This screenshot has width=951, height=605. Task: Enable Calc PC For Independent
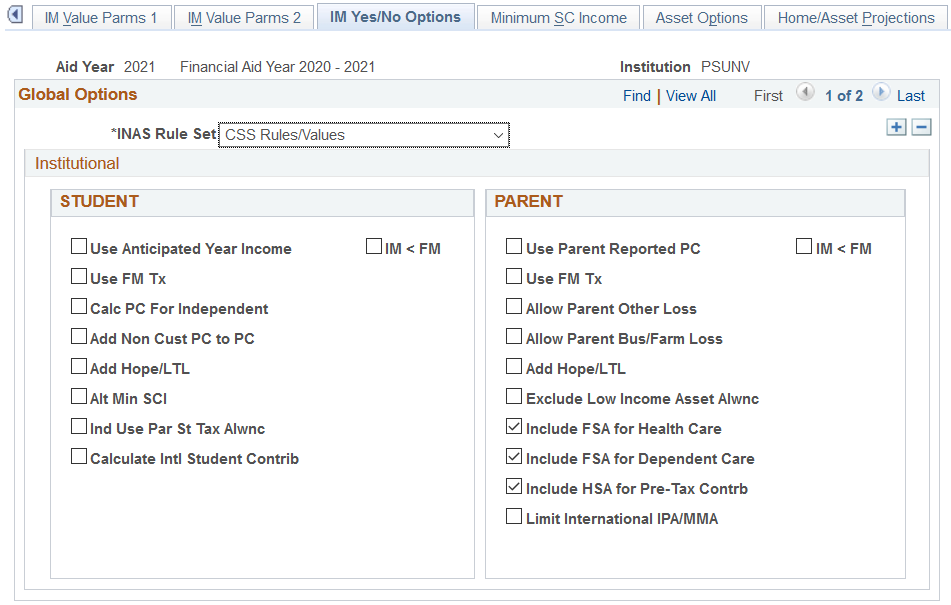point(79,306)
